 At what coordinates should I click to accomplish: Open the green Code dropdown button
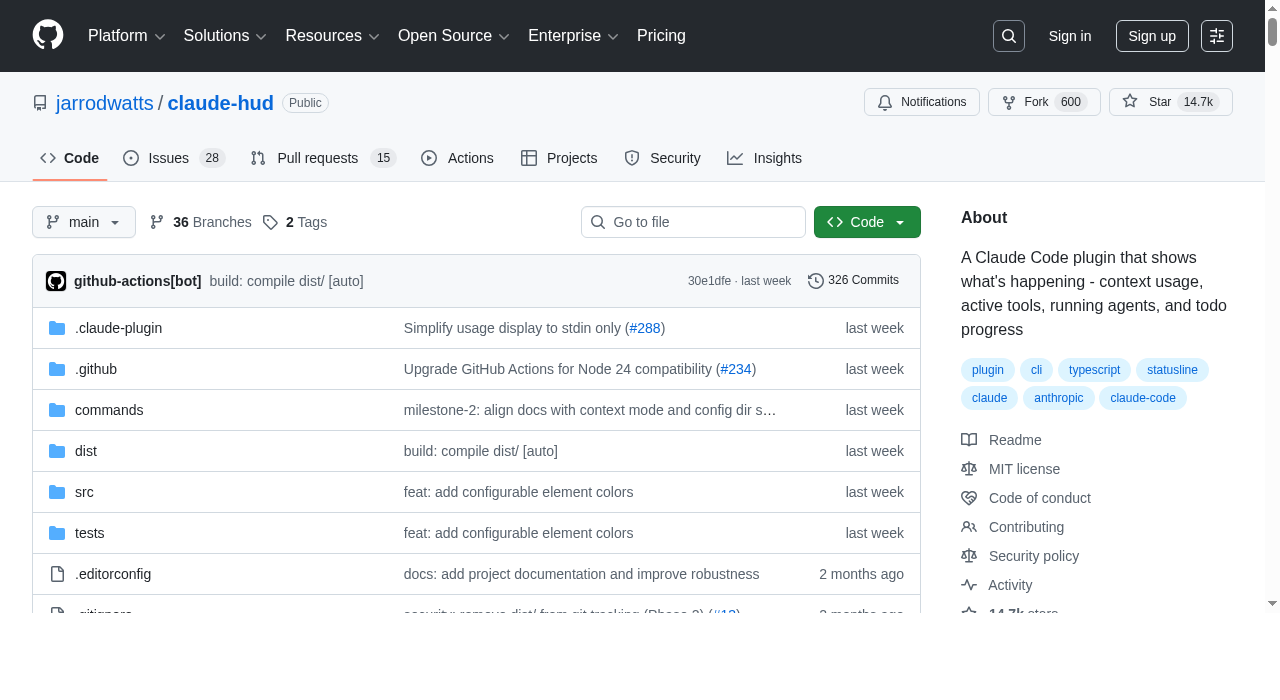[x=866, y=222]
